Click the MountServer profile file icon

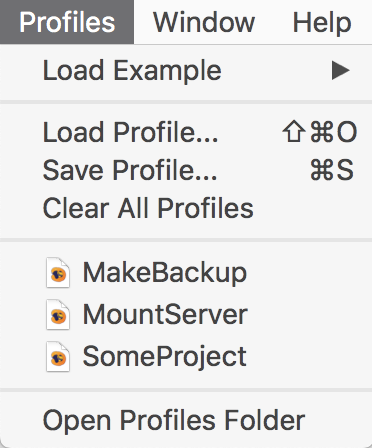tap(58, 315)
